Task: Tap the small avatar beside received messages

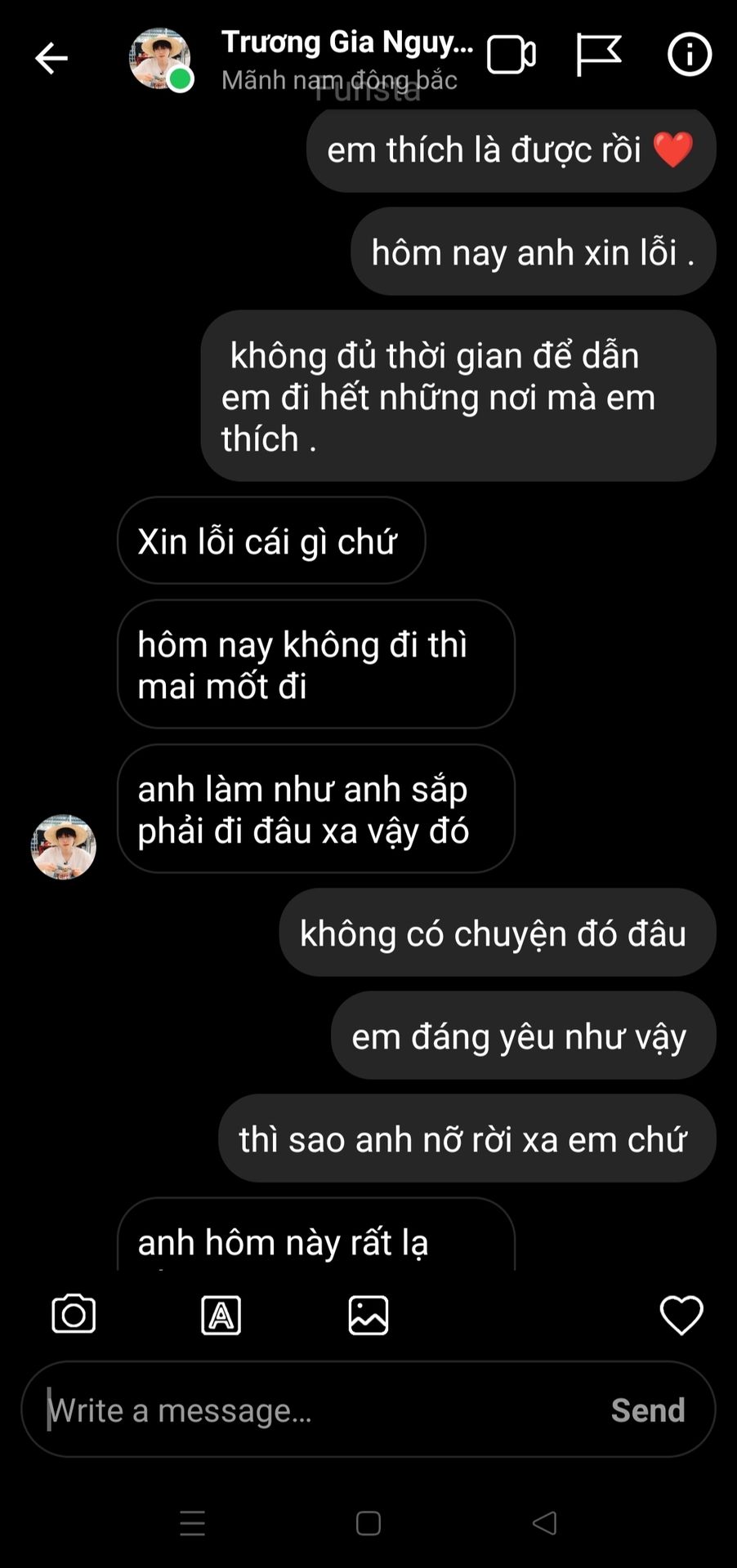Action: coord(64,847)
